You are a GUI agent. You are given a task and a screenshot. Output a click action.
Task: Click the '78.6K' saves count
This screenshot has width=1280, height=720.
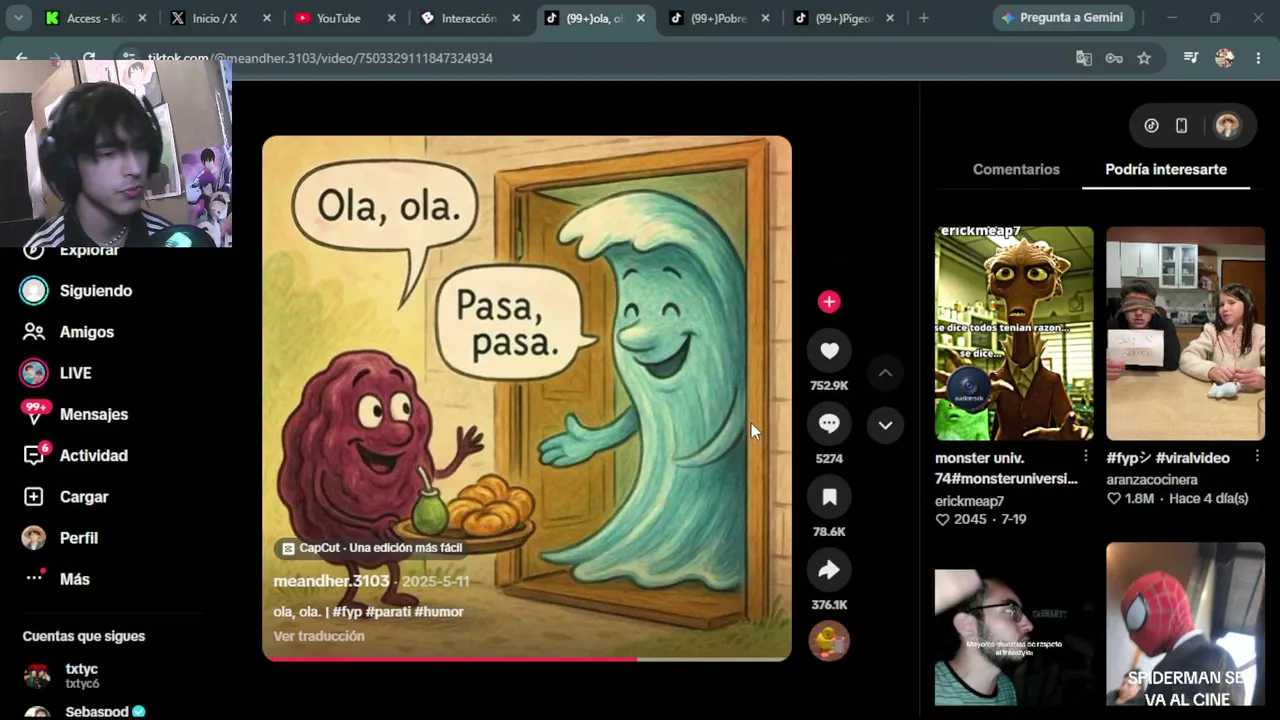829,532
